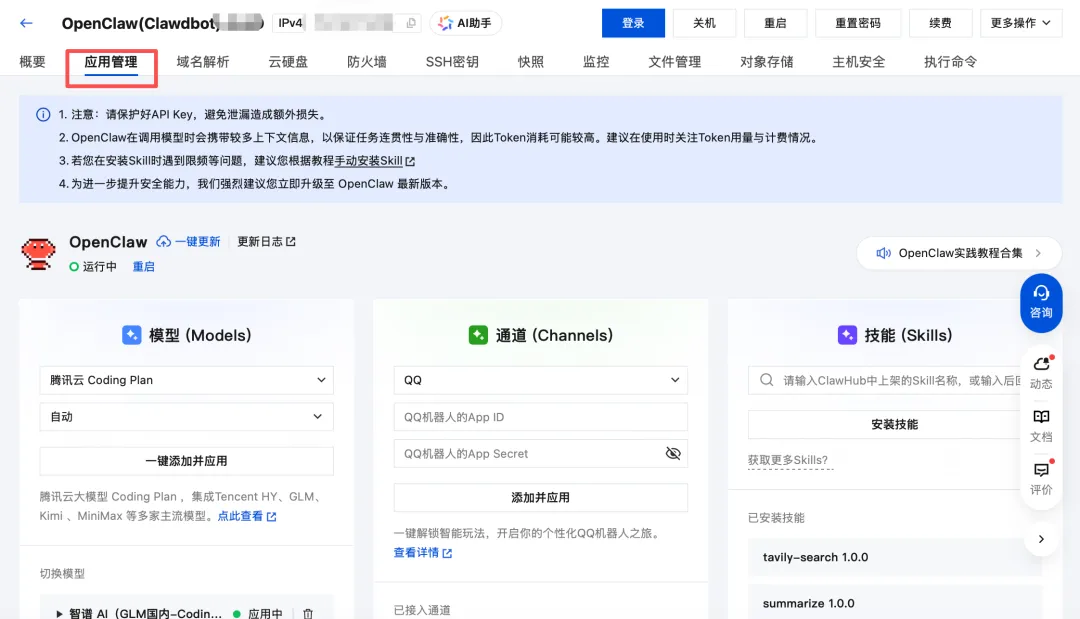The height and width of the screenshot is (619, 1080).
Task: Switch to the 防火墙 tab
Action: click(366, 62)
